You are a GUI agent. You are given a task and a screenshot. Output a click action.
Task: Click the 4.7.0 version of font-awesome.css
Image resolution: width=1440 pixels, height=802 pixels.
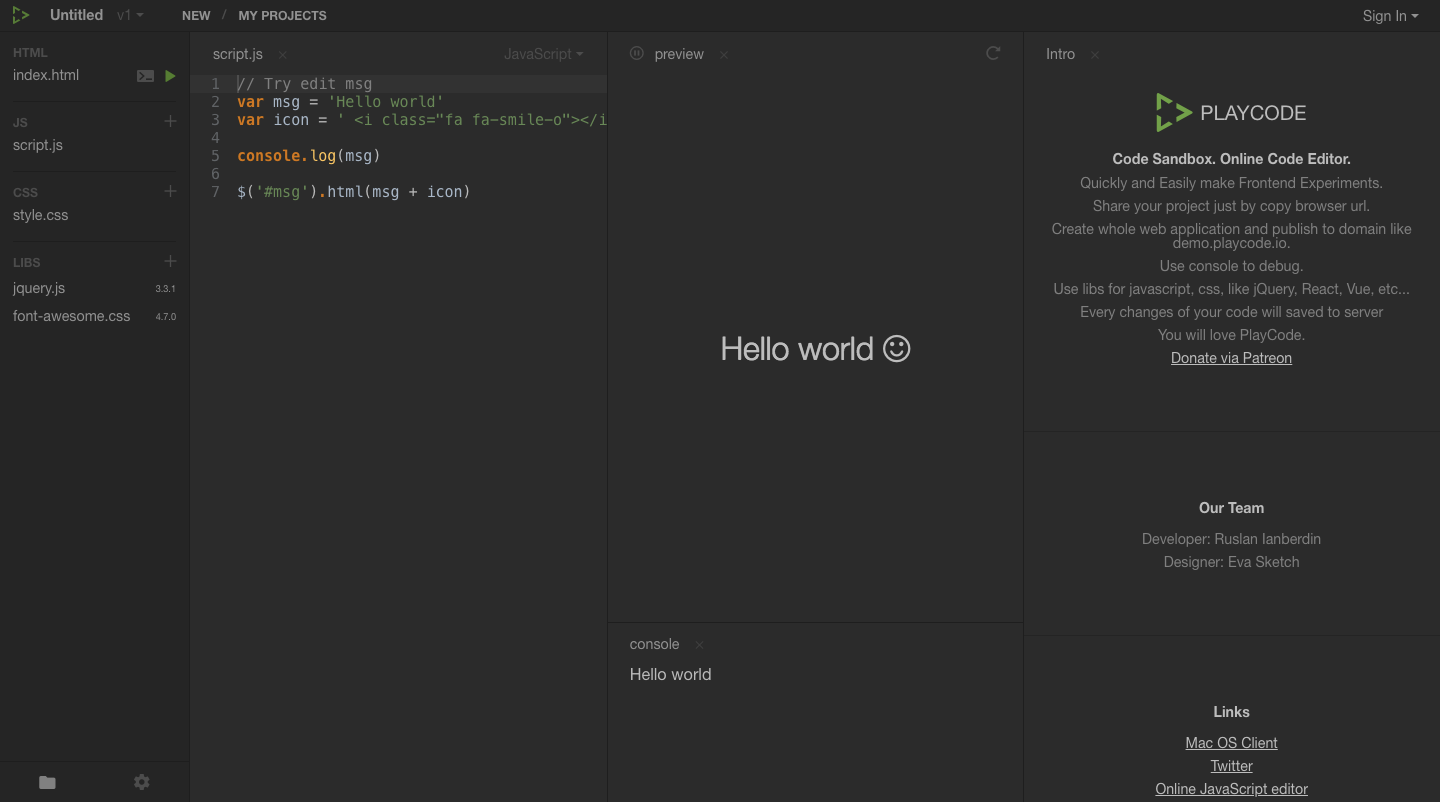pyautogui.click(x=165, y=317)
